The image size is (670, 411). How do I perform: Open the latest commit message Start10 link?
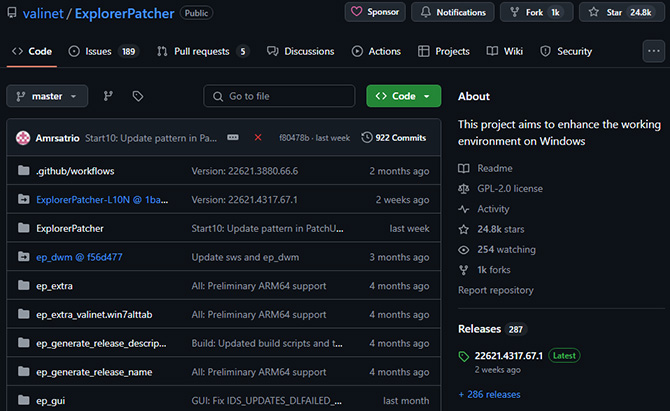(151, 138)
